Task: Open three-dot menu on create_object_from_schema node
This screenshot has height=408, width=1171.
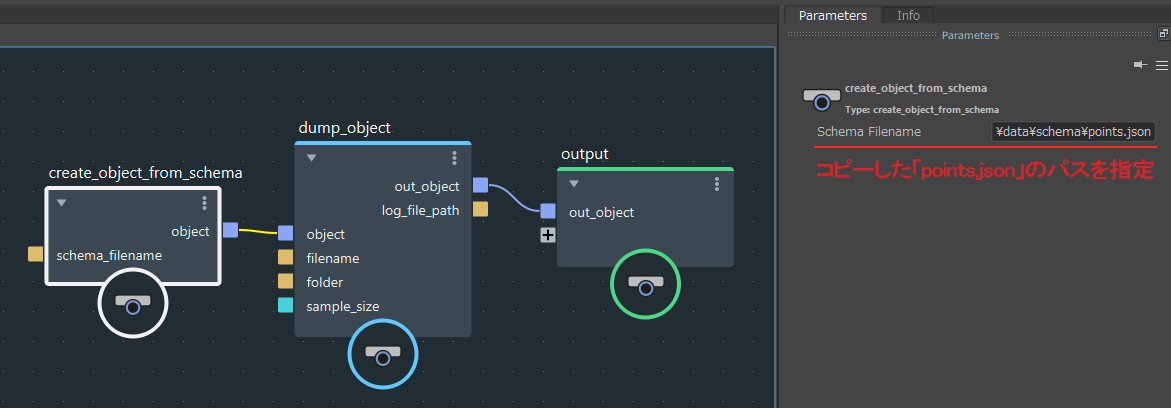Action: (x=204, y=203)
